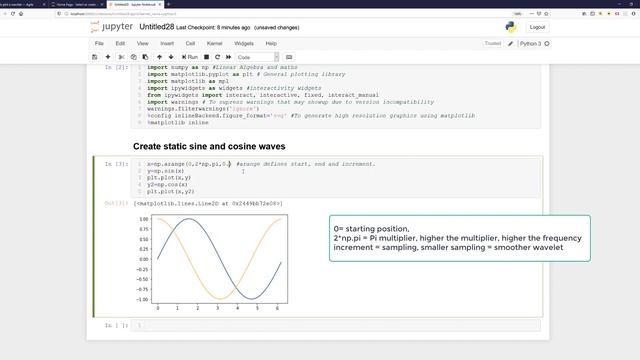Run the selected cell

pyautogui.click(x=190, y=57)
